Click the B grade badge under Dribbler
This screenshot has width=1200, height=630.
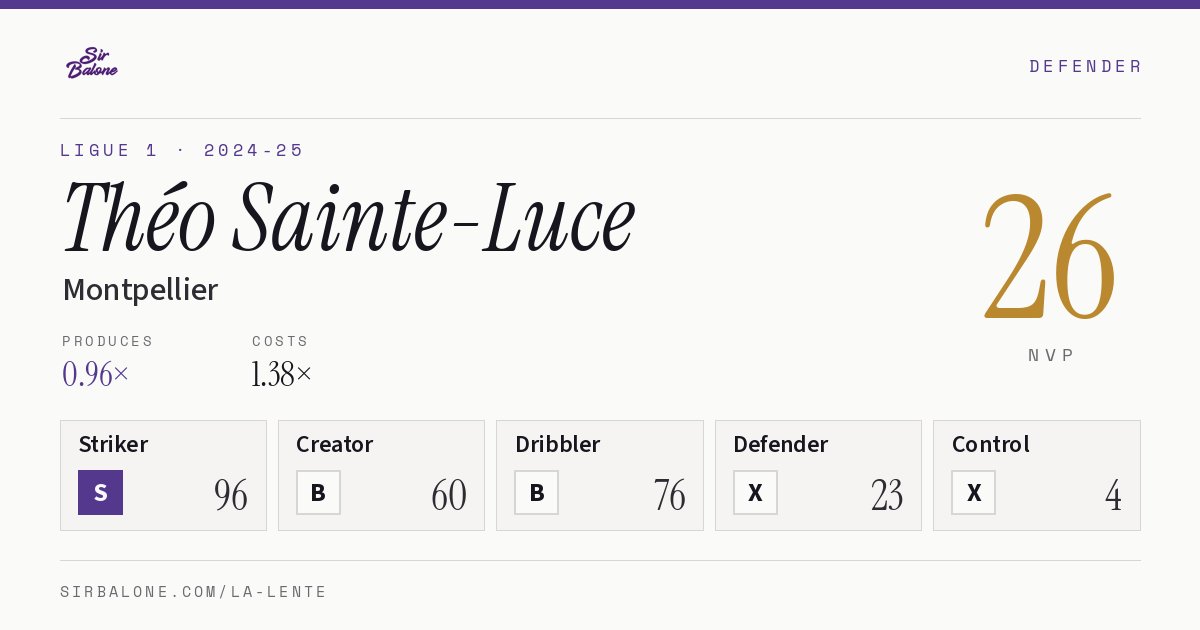pos(536,492)
